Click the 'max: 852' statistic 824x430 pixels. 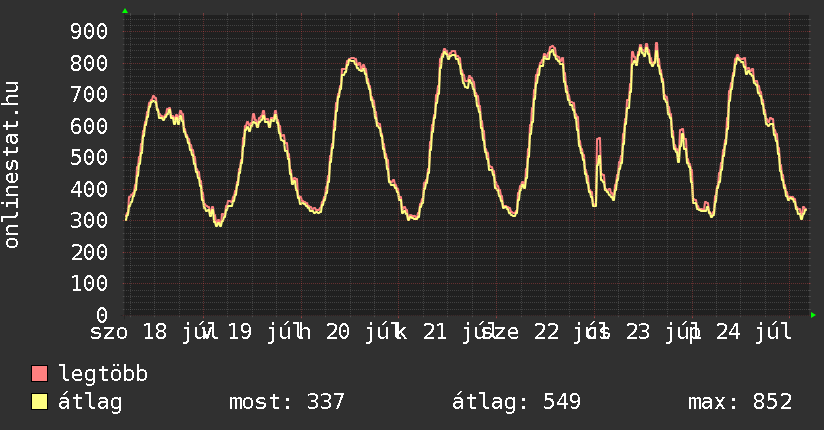tap(740, 402)
